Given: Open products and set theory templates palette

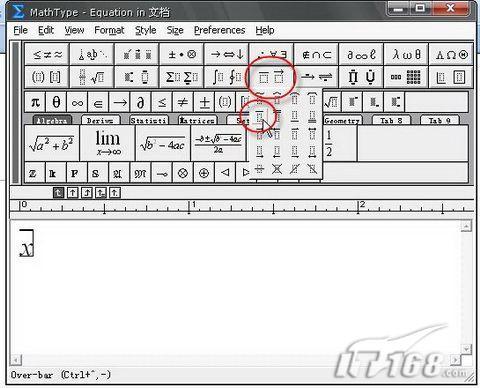Looking at the screenshot, I should pyautogui.click(x=361, y=77).
